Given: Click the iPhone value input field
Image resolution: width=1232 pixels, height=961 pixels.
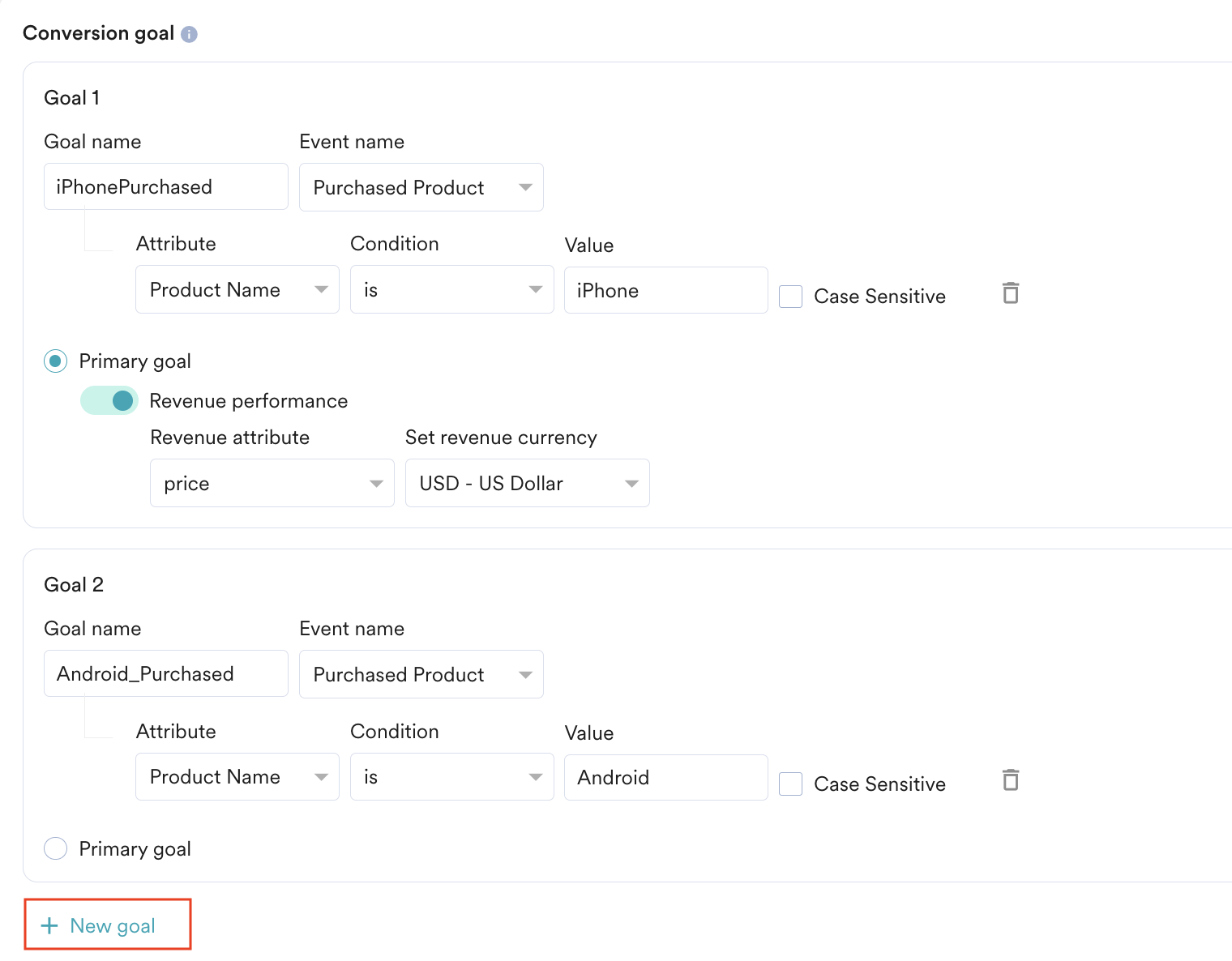Looking at the screenshot, I should 665,290.
